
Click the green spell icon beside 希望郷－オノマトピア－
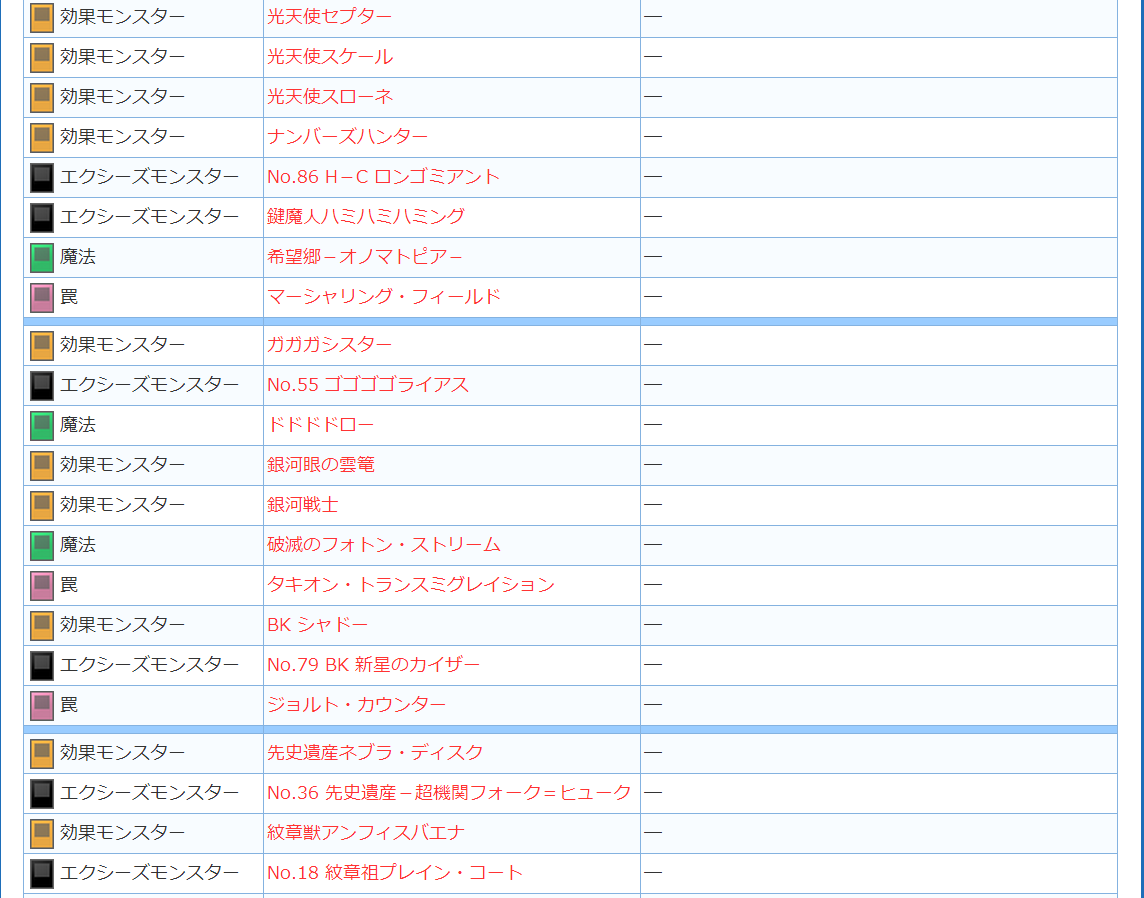point(42,258)
